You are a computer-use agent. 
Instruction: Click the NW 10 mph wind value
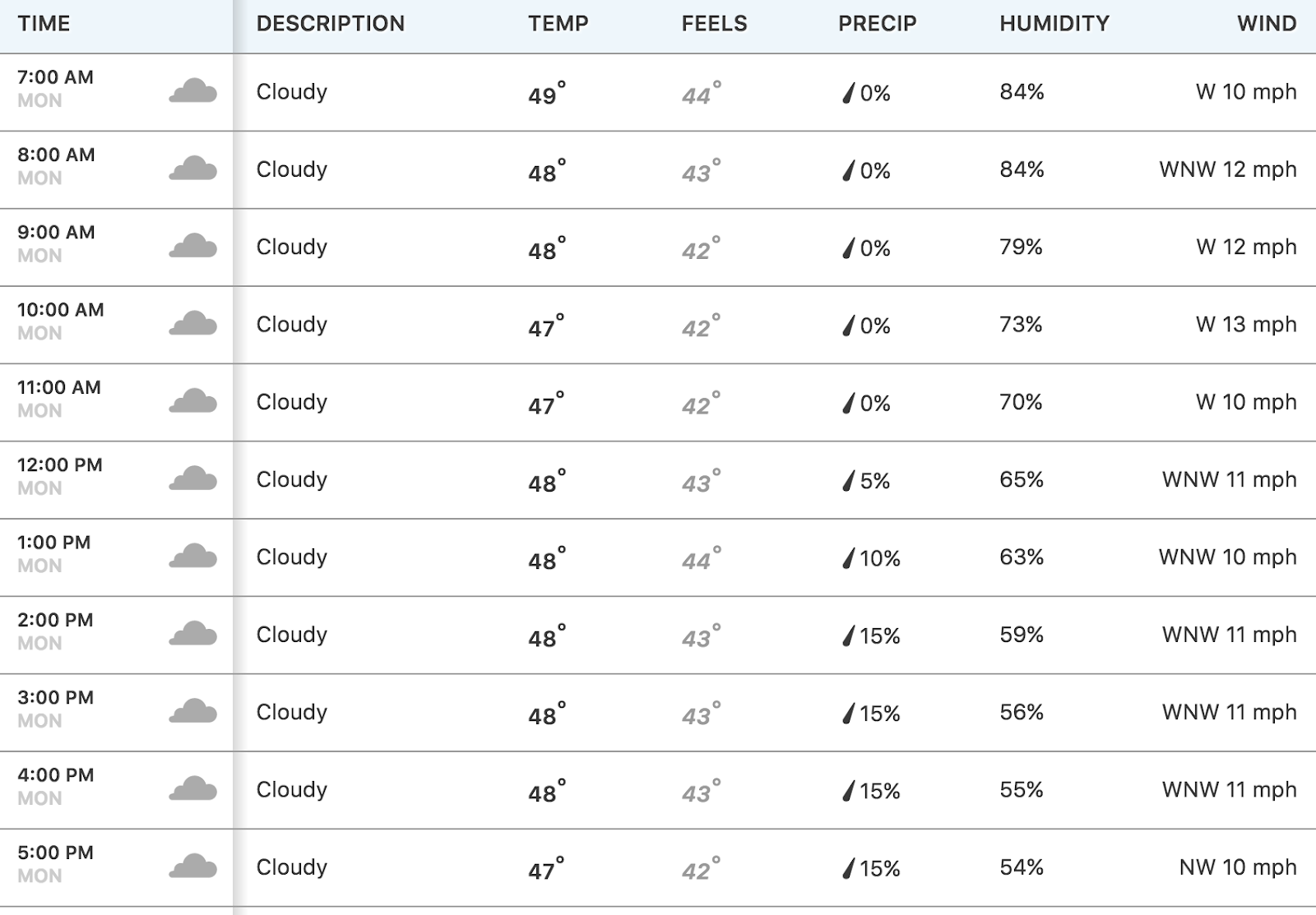click(1238, 867)
